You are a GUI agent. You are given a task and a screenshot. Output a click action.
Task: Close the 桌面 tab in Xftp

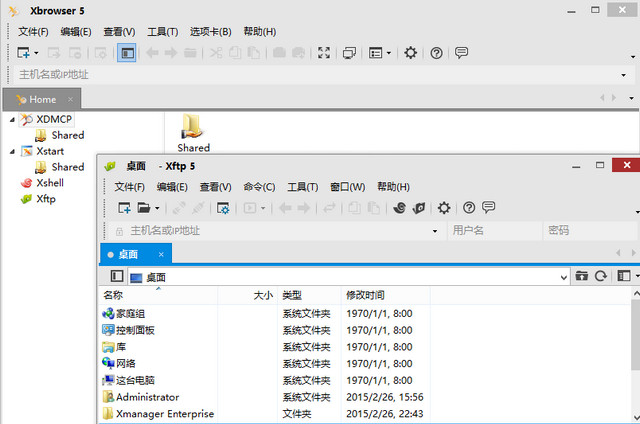(x=161, y=255)
